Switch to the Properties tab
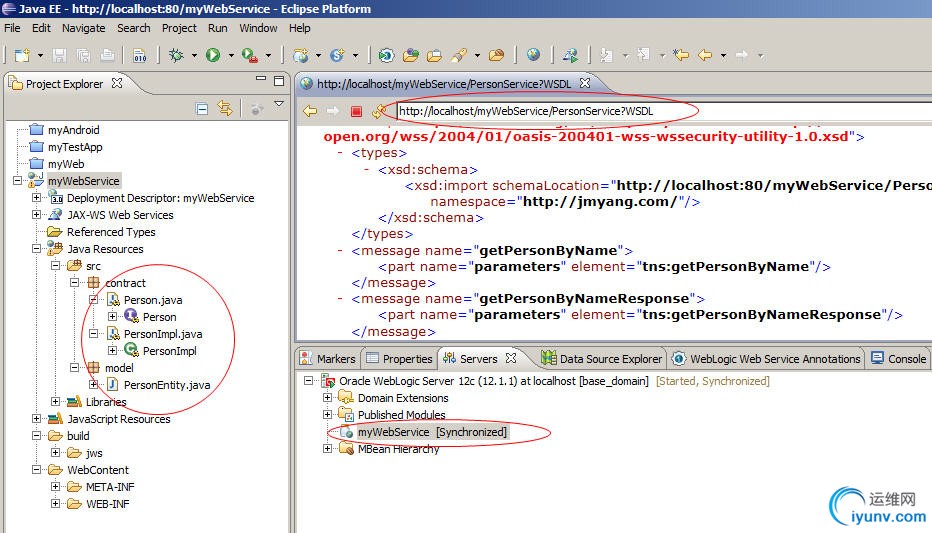Image resolution: width=932 pixels, height=533 pixels. pyautogui.click(x=399, y=359)
